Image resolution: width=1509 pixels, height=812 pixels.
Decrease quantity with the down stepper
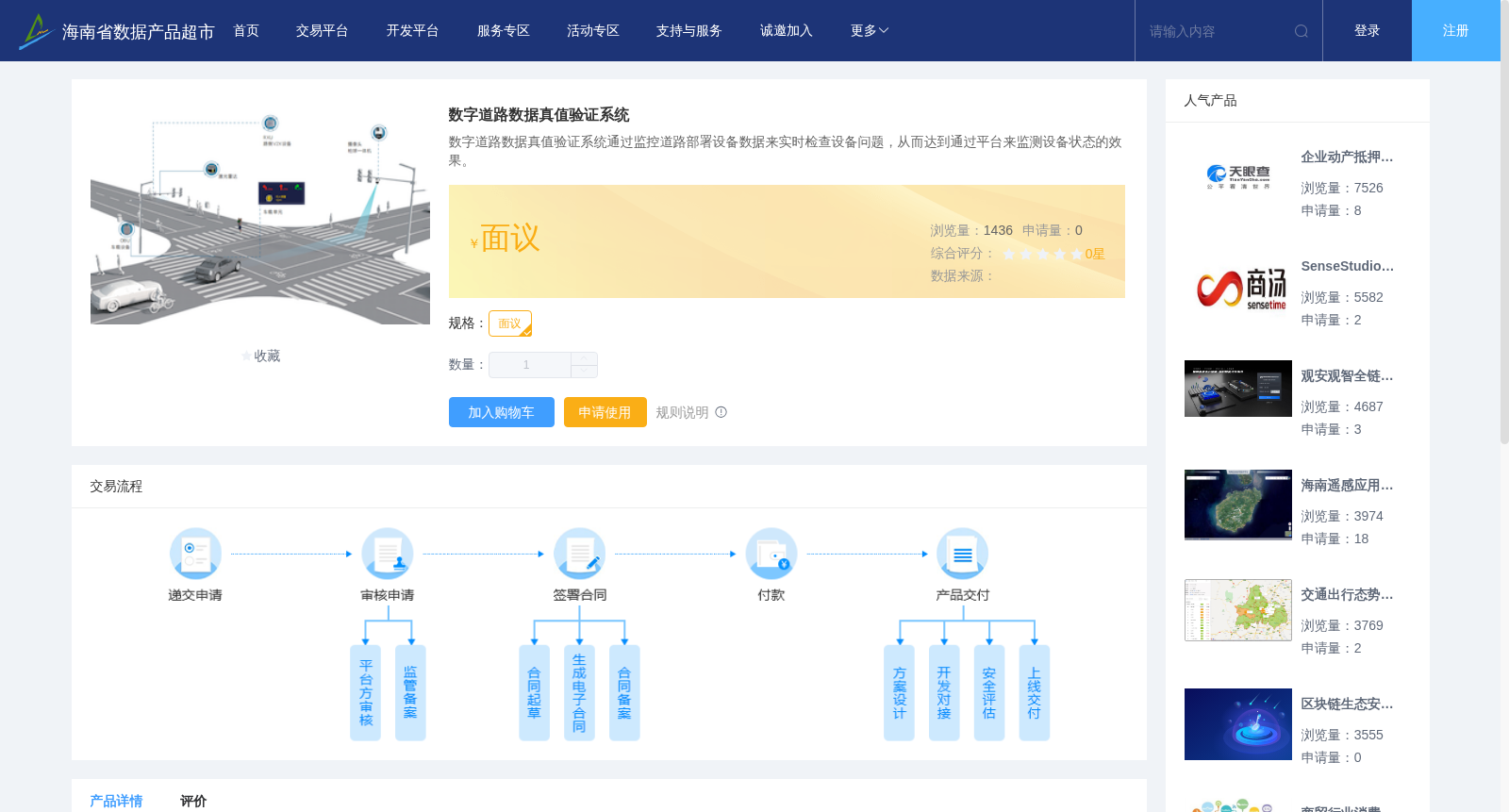(584, 372)
